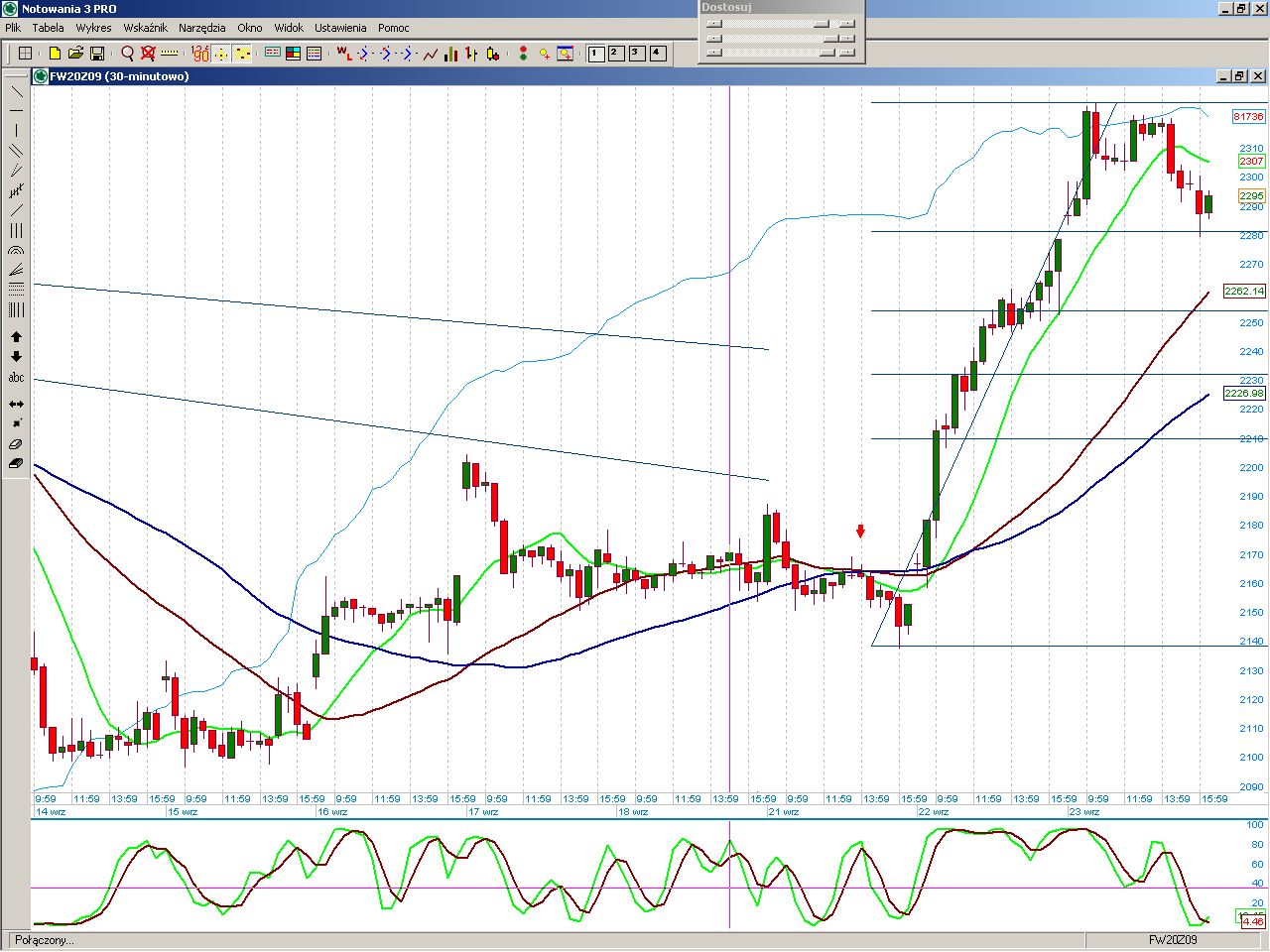Click the top slider thumb in Dostosuj panel
This screenshot has width=1270, height=952.
(x=821, y=24)
